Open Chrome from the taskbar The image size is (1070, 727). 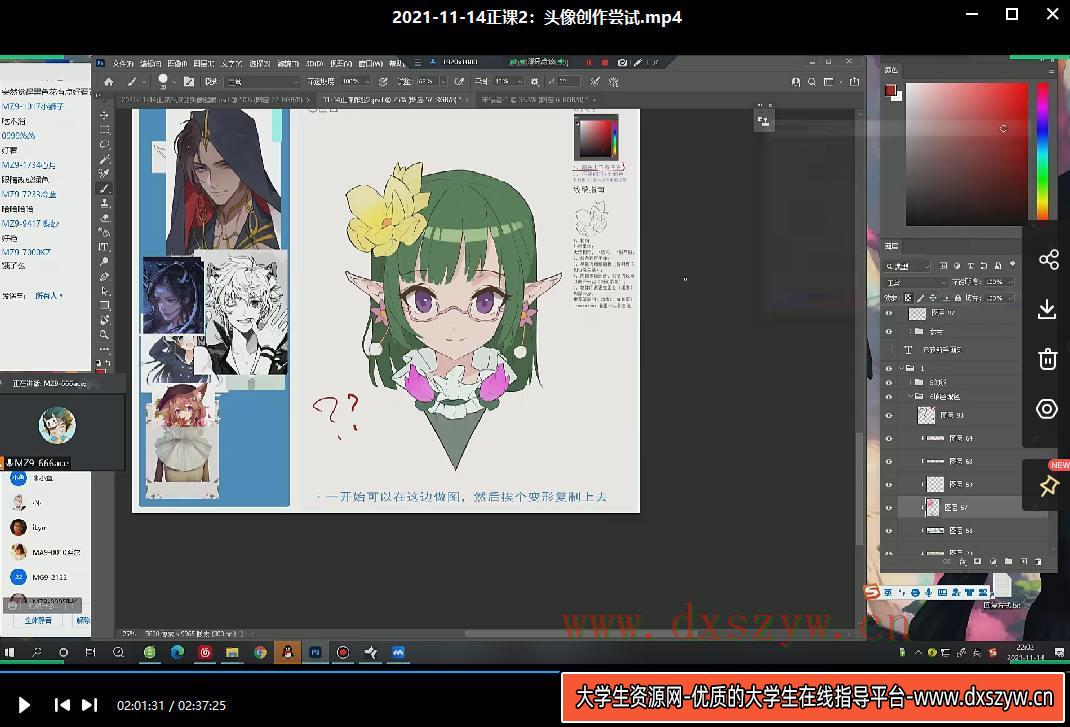(x=260, y=653)
